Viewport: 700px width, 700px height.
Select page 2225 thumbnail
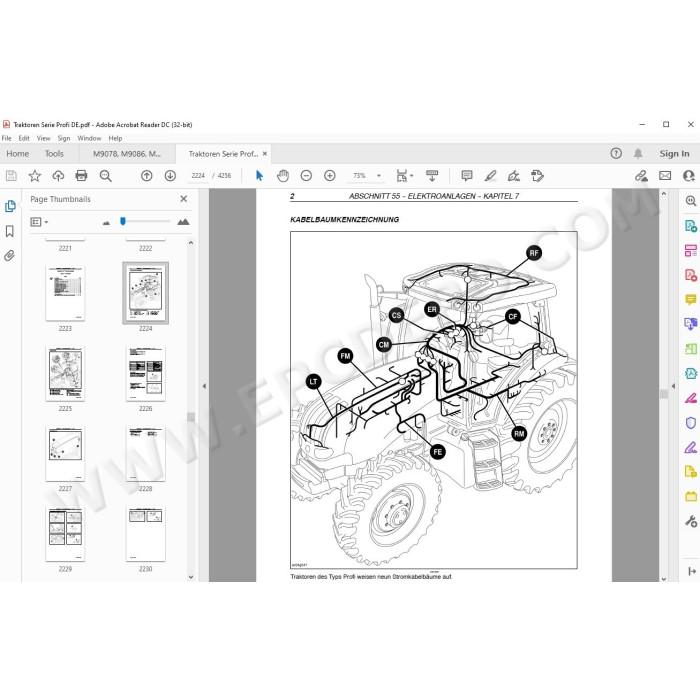(65, 373)
